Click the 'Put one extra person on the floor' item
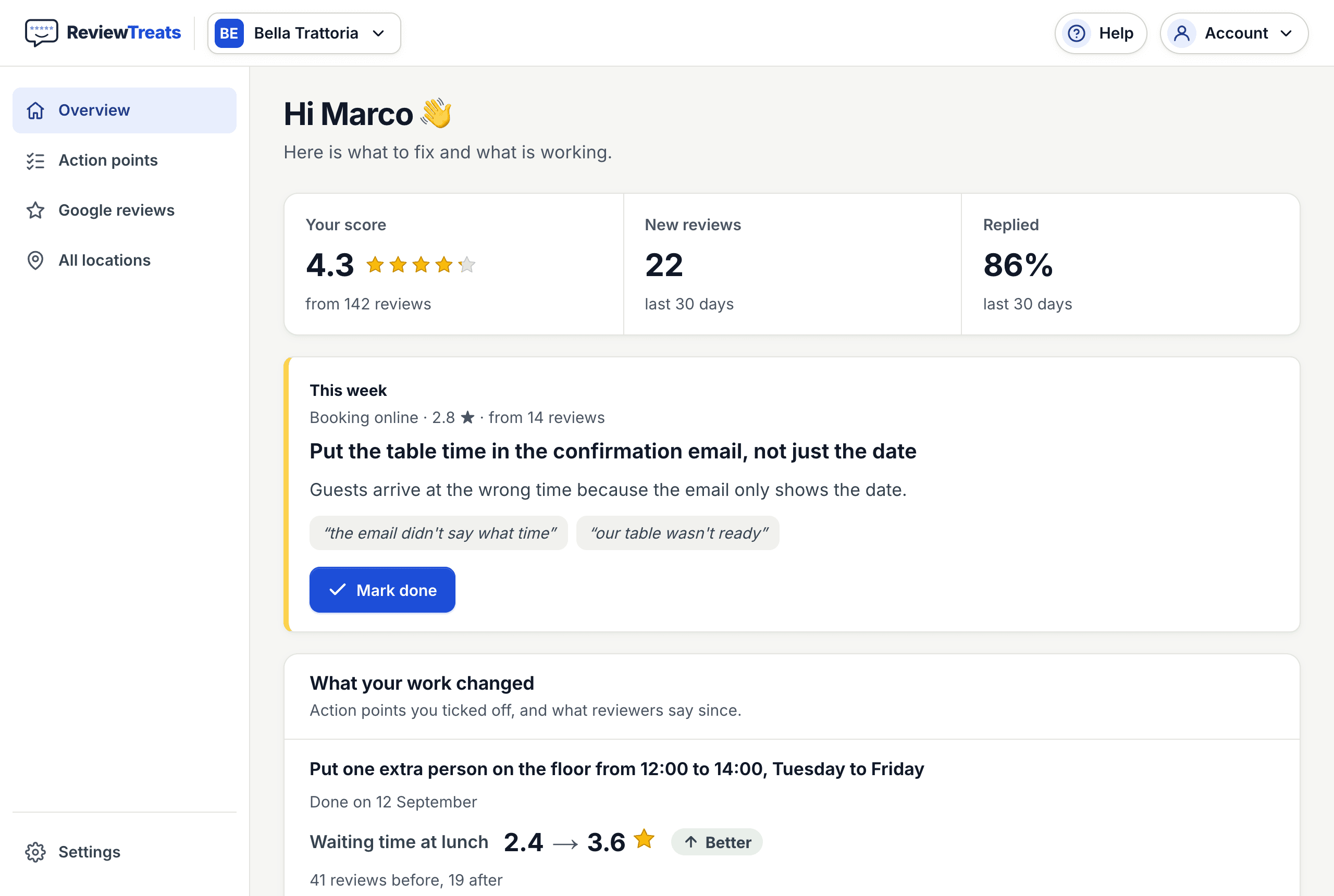This screenshot has height=896, width=1334. (x=616, y=769)
